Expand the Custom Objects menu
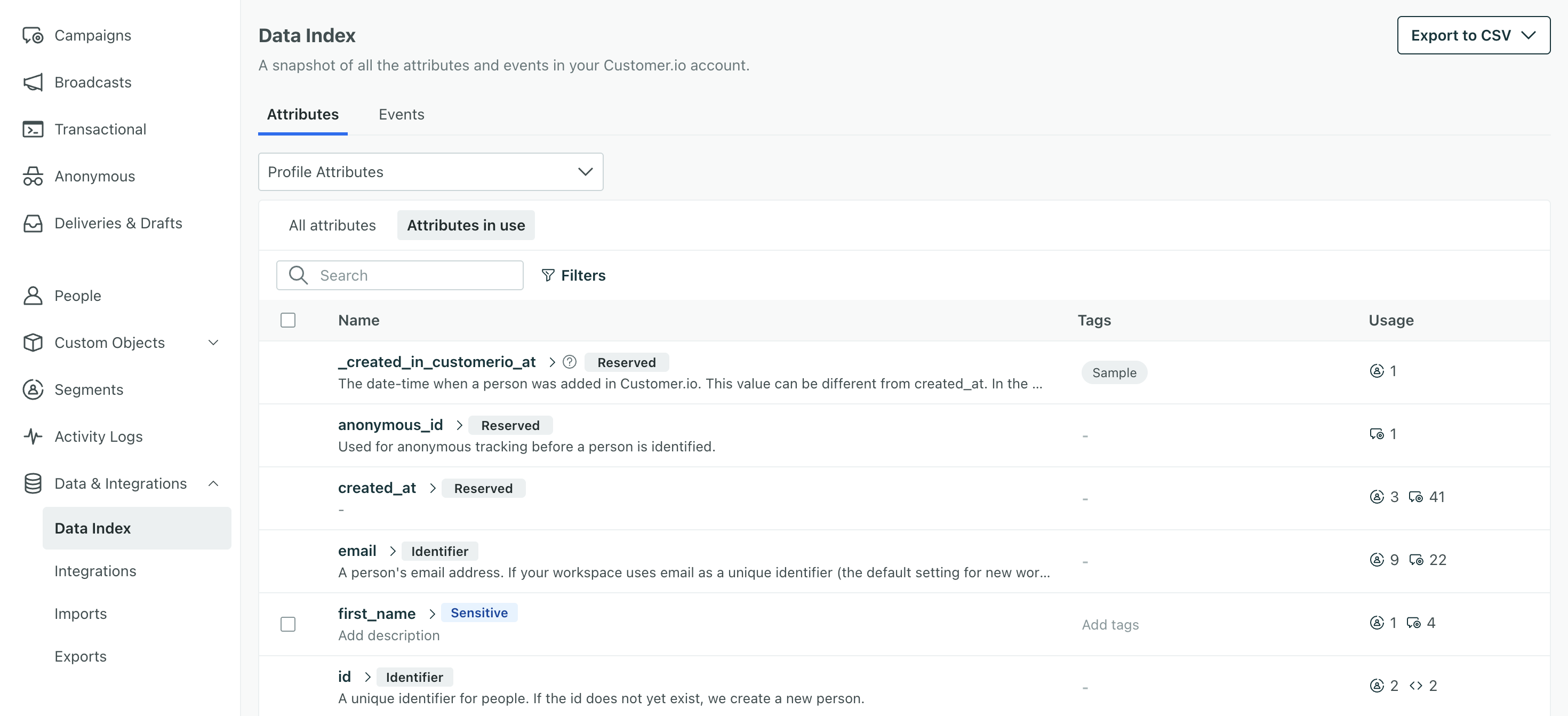Viewport: 1568px width, 716px height. coord(213,343)
